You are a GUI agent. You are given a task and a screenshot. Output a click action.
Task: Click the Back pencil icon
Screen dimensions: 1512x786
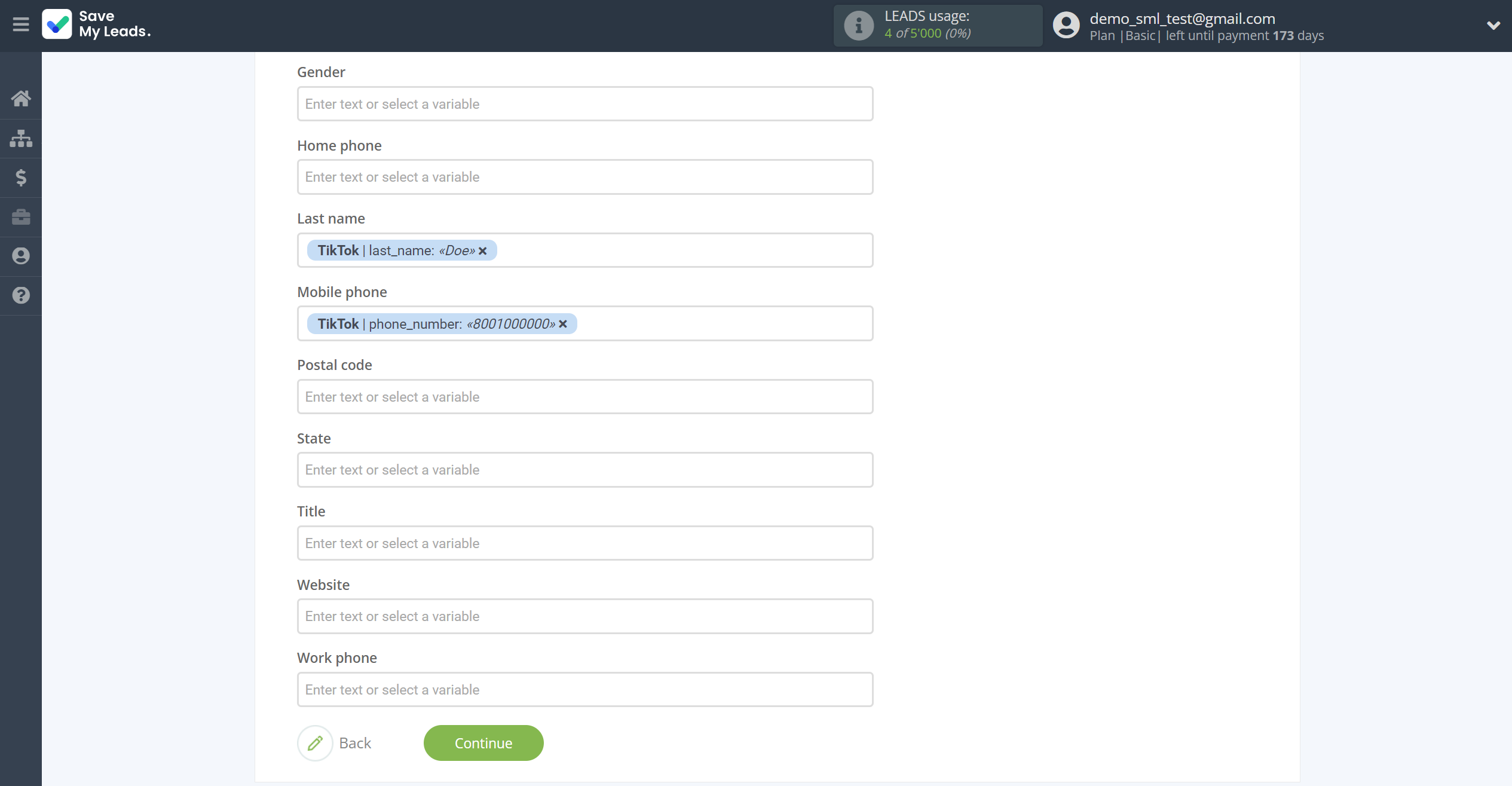tap(315, 743)
